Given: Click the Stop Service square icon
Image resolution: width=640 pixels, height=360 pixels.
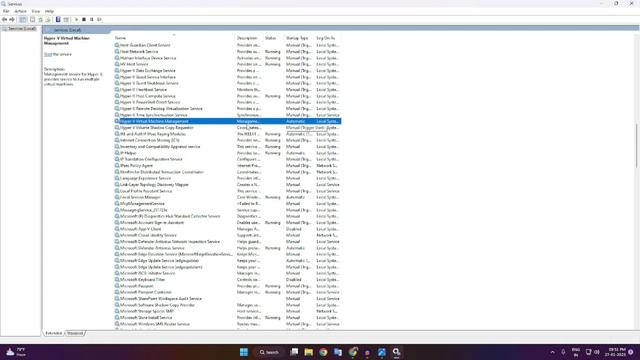Looking at the screenshot, I should point(84,20).
